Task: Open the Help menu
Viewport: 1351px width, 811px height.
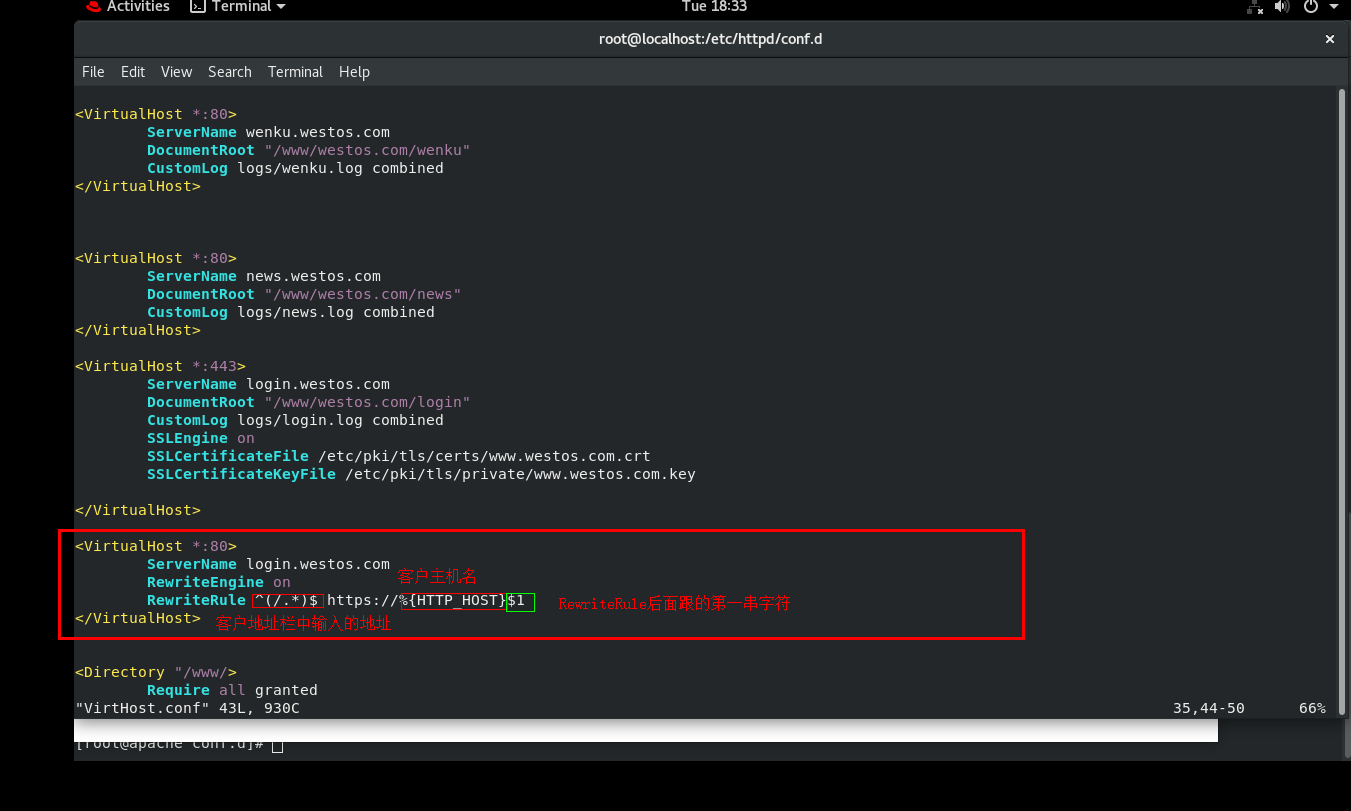Action: pyautogui.click(x=354, y=72)
